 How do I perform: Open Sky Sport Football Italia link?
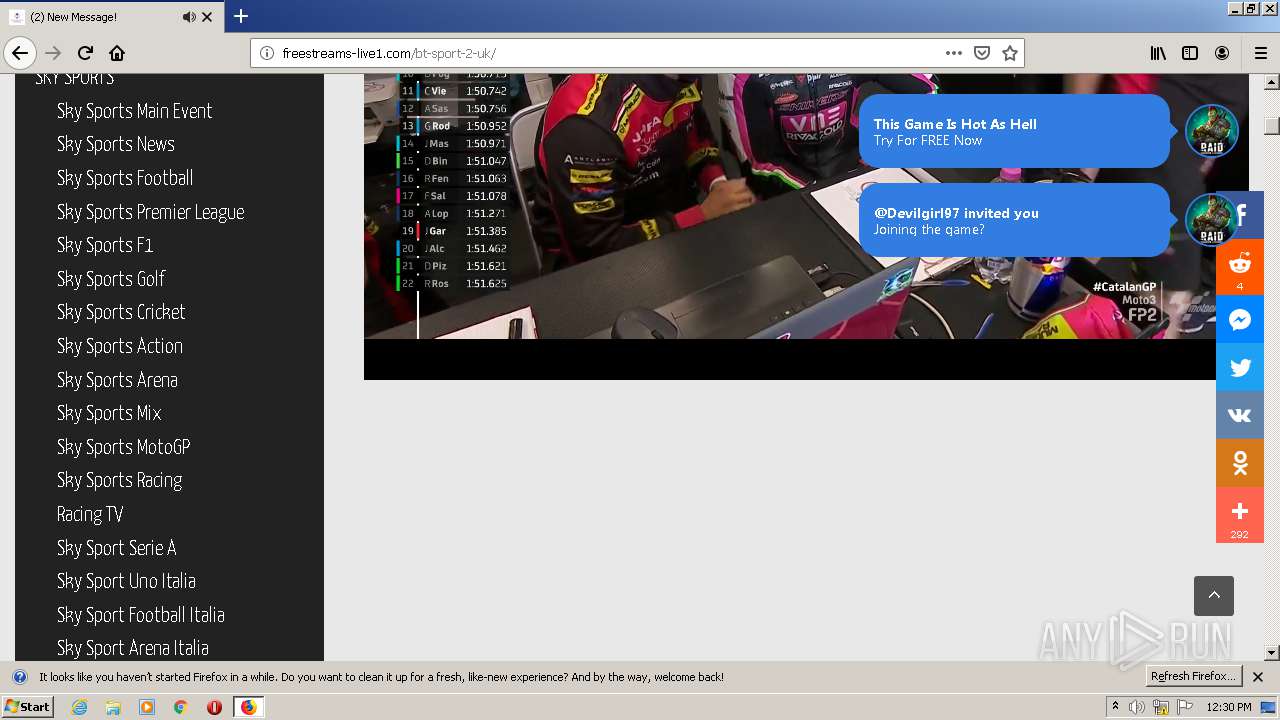[x=141, y=615]
